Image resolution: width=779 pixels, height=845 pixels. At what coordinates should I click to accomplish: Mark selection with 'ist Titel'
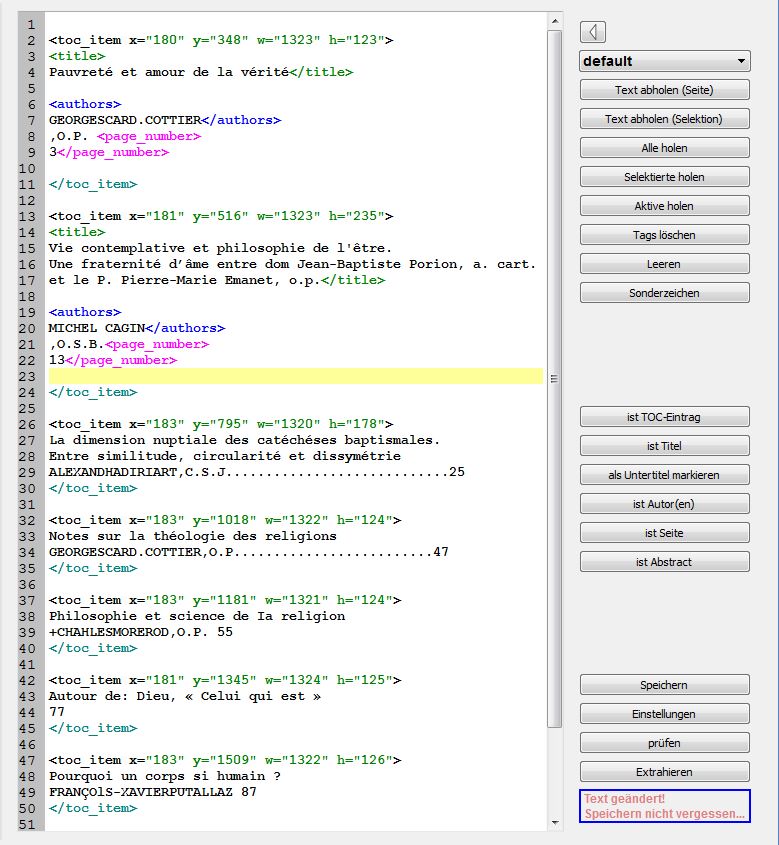[664, 447]
